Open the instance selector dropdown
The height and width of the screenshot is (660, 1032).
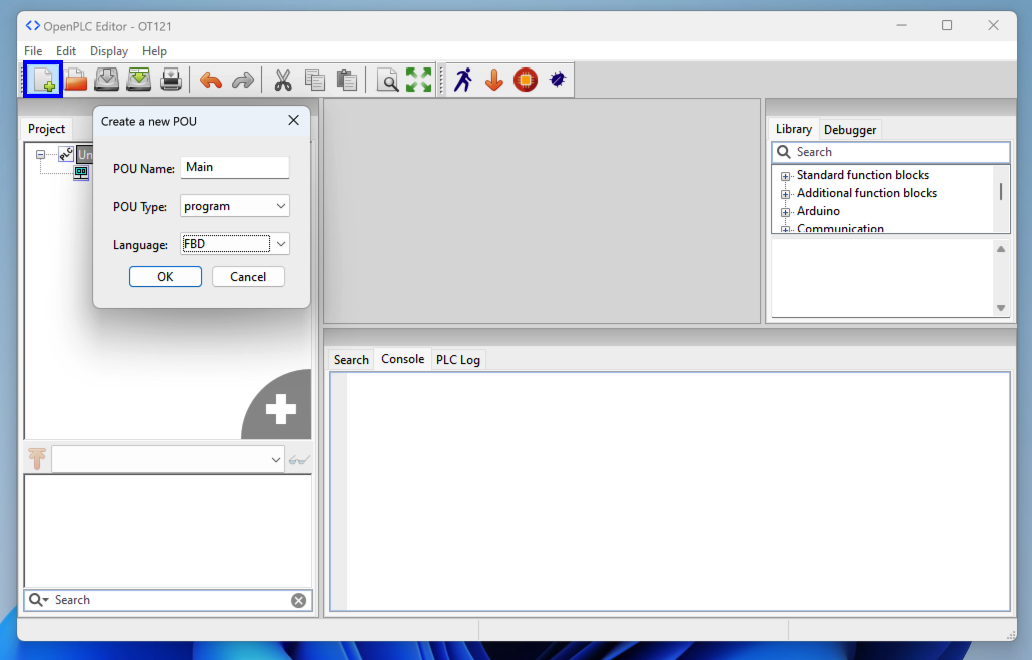tap(168, 459)
